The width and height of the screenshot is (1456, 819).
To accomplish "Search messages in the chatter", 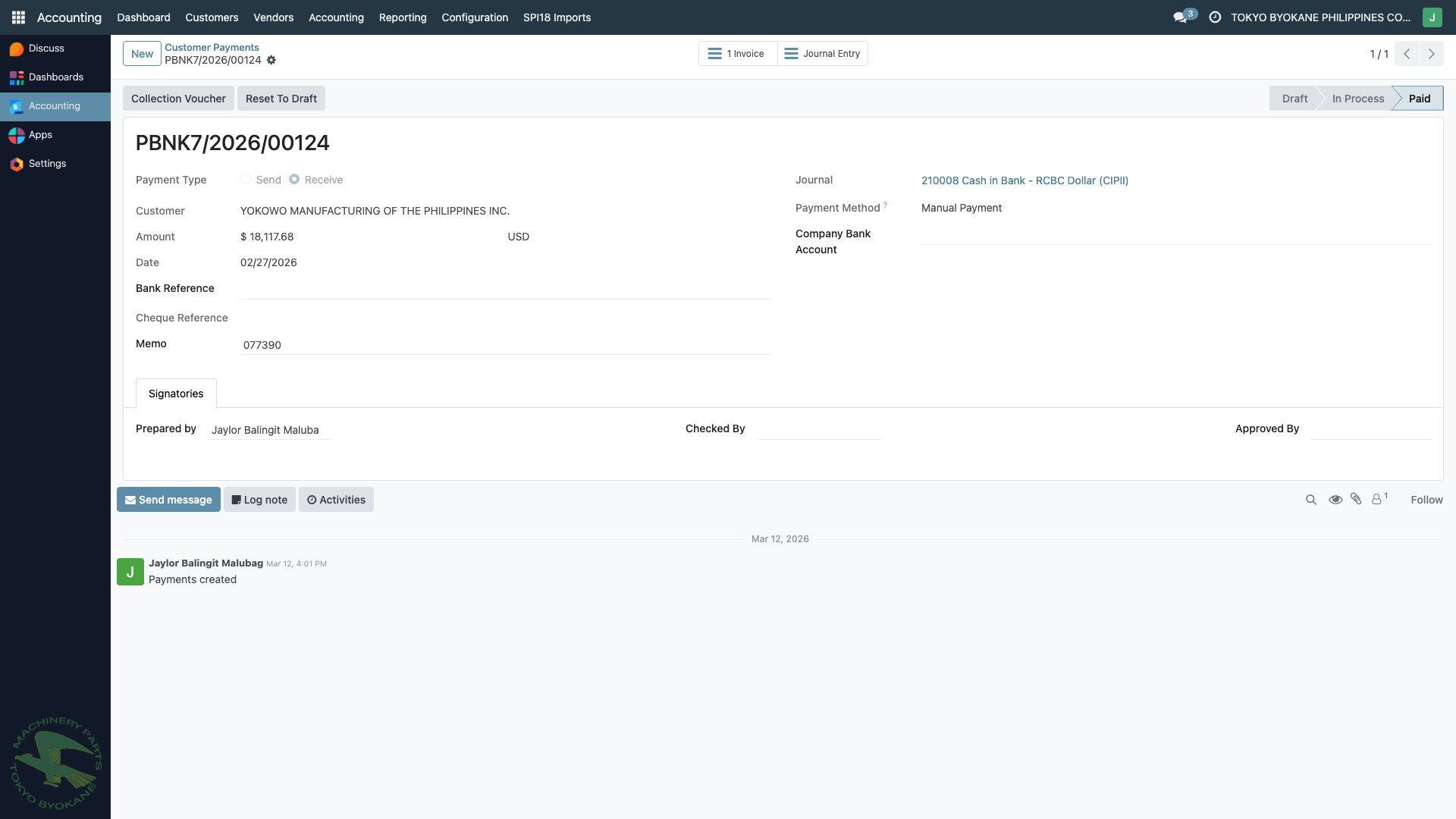I will (1310, 499).
